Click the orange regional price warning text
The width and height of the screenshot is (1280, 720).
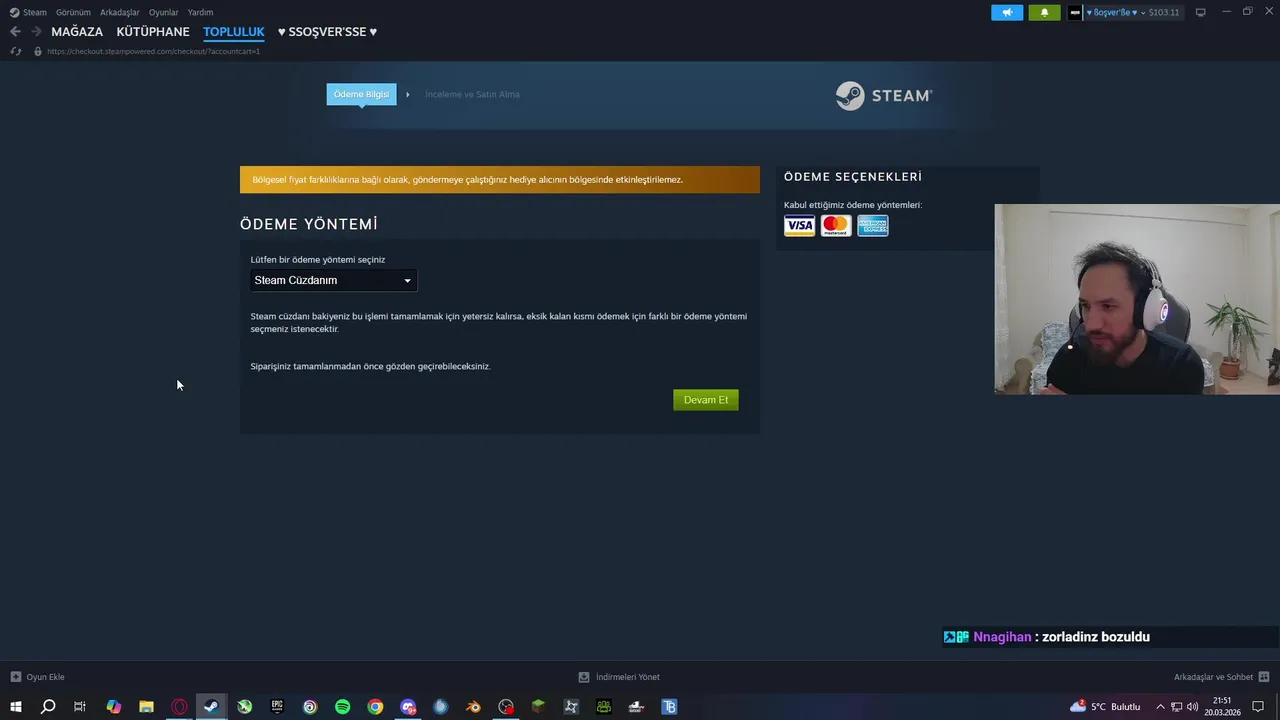[468, 180]
